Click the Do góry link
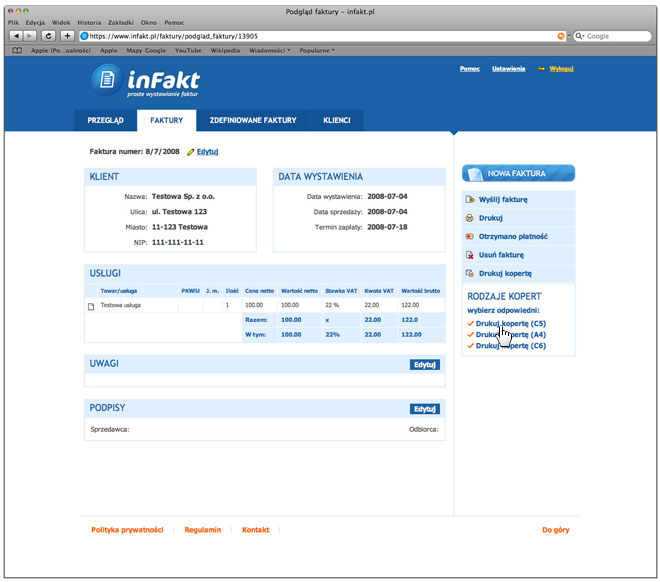Viewport: 660px width, 582px height. click(556, 530)
